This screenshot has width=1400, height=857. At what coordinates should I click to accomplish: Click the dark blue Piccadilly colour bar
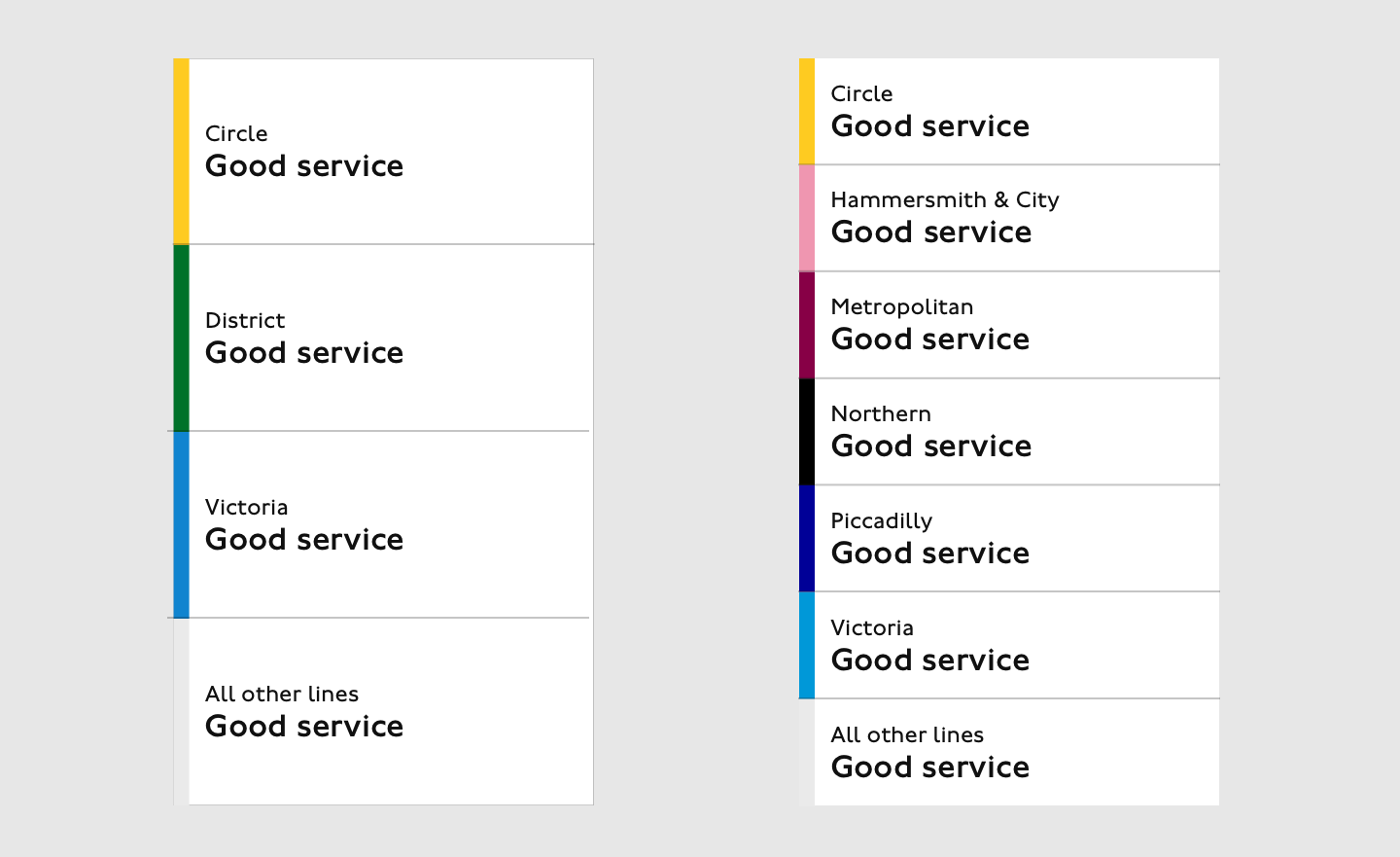point(807,538)
